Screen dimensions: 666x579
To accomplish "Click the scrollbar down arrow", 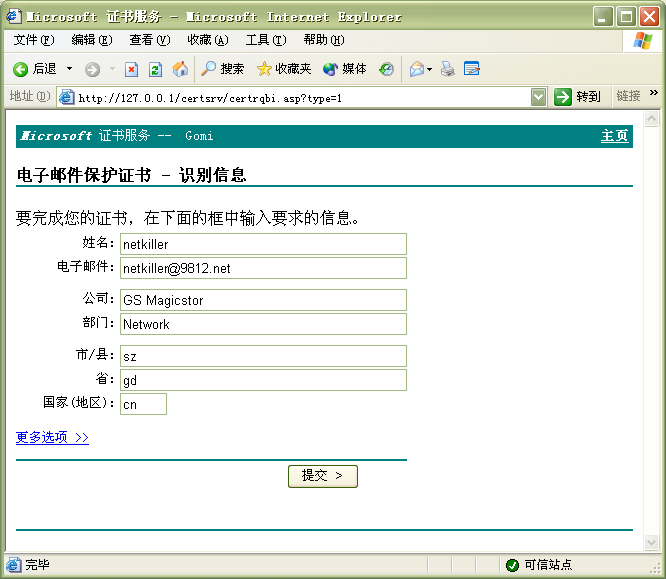I will 652,542.
